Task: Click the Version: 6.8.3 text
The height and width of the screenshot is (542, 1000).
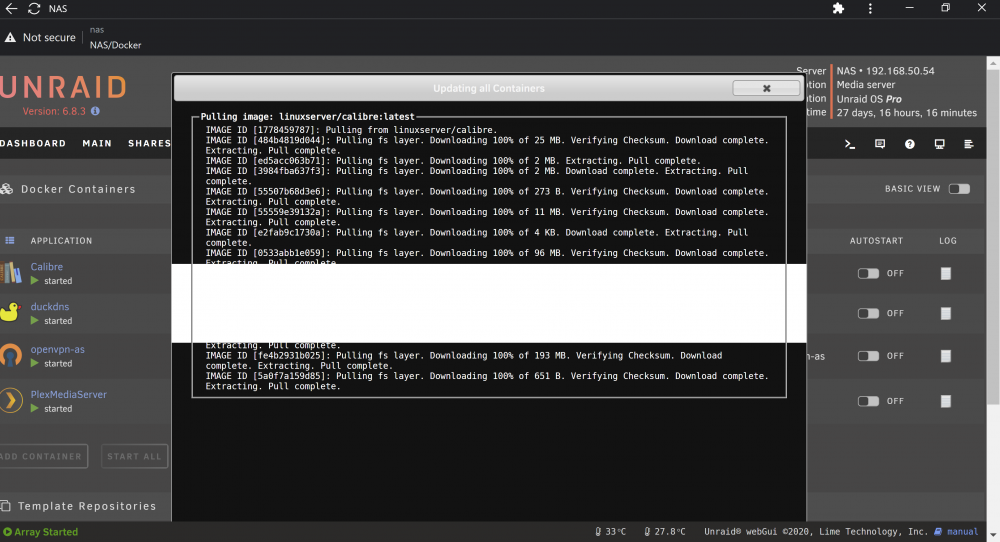Action: click(54, 111)
